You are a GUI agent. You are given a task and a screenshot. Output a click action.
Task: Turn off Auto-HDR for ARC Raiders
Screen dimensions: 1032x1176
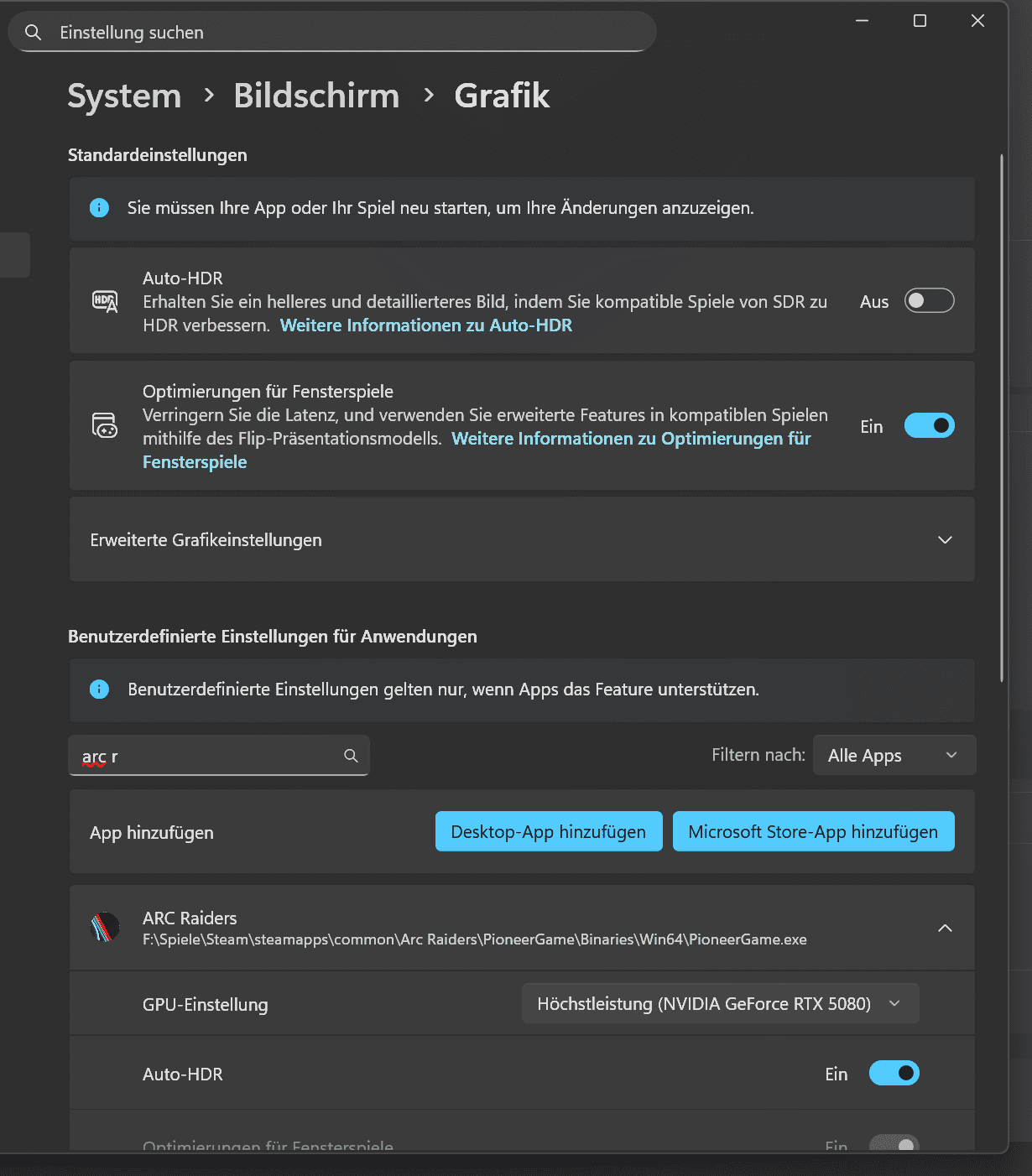click(894, 1074)
